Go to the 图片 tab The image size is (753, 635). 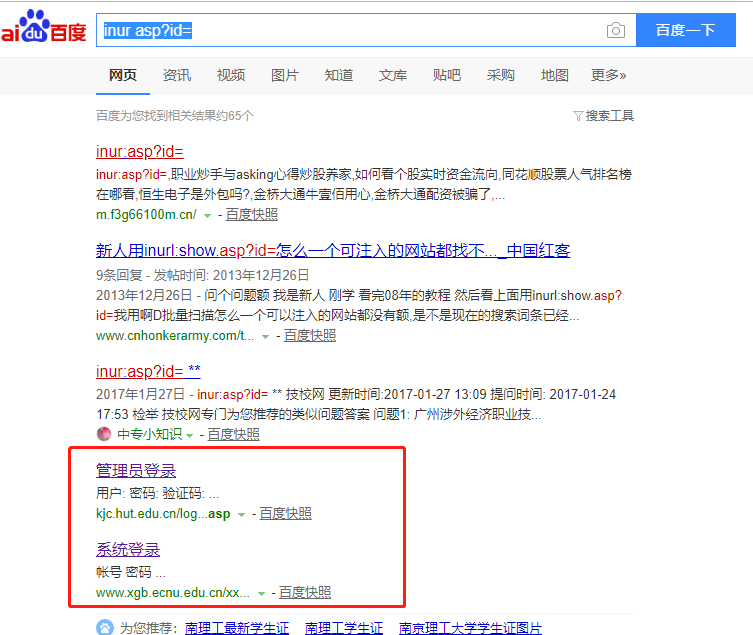pos(285,75)
